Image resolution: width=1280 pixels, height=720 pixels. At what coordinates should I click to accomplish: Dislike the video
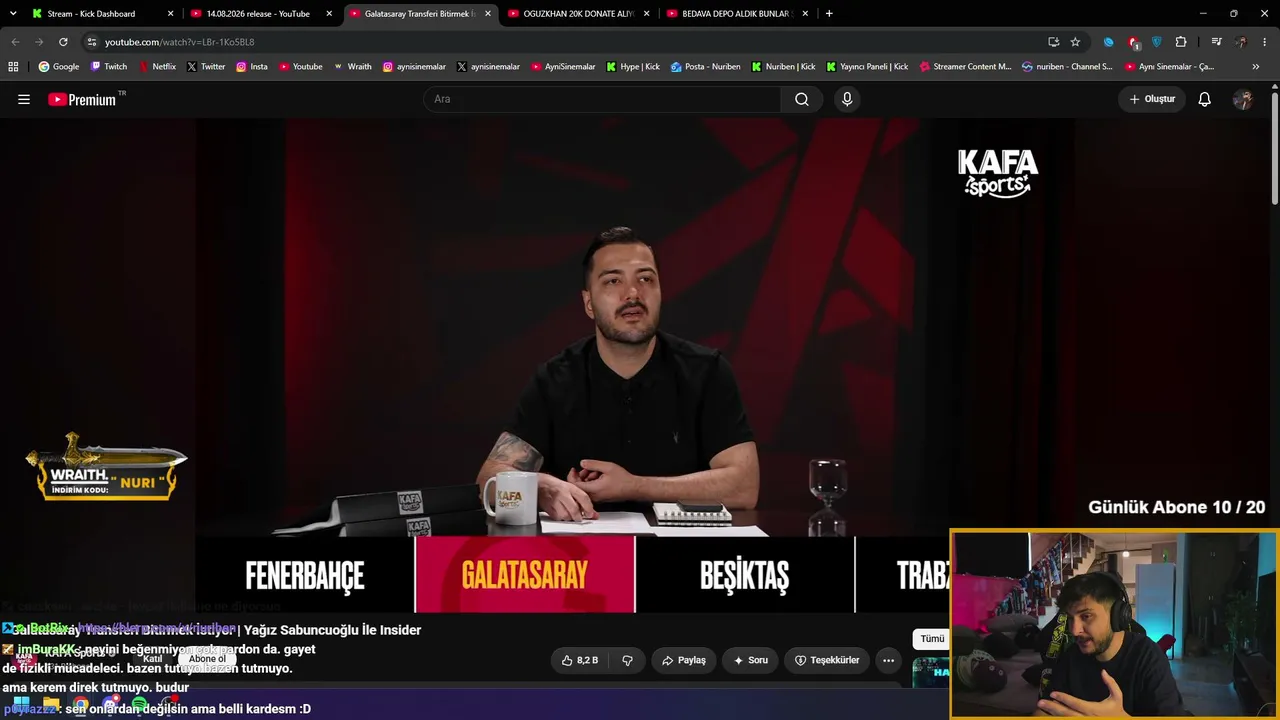click(x=628, y=660)
